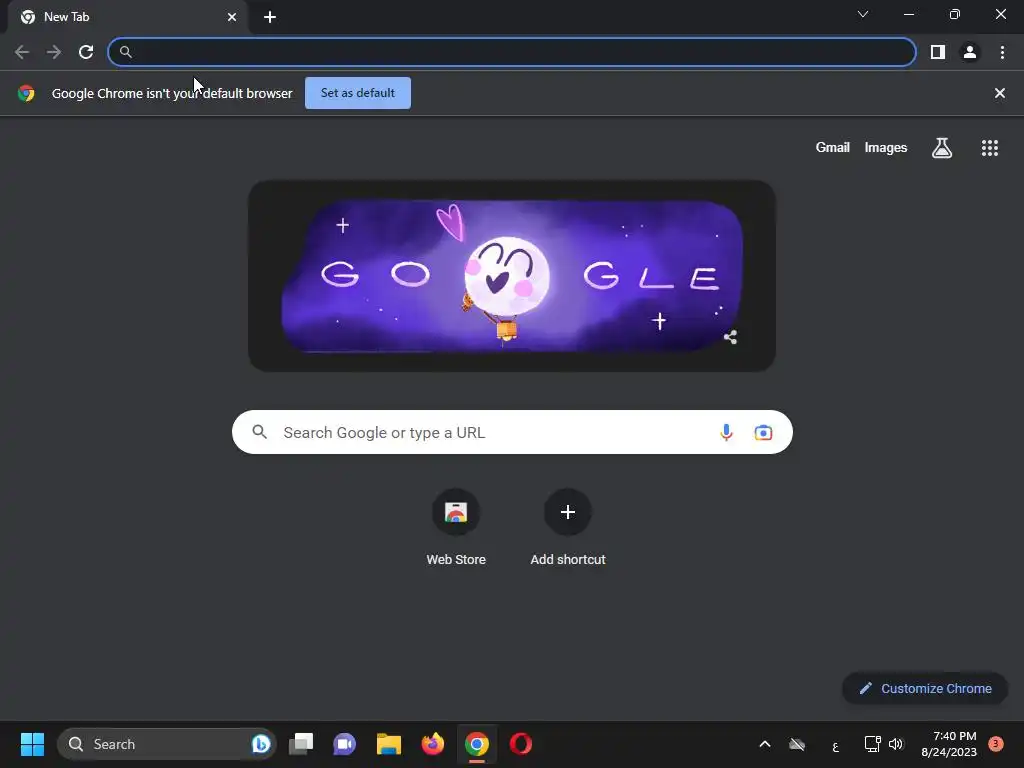This screenshot has width=1024, height=768.
Task: Show hidden system tray icons
Action: coord(765,744)
